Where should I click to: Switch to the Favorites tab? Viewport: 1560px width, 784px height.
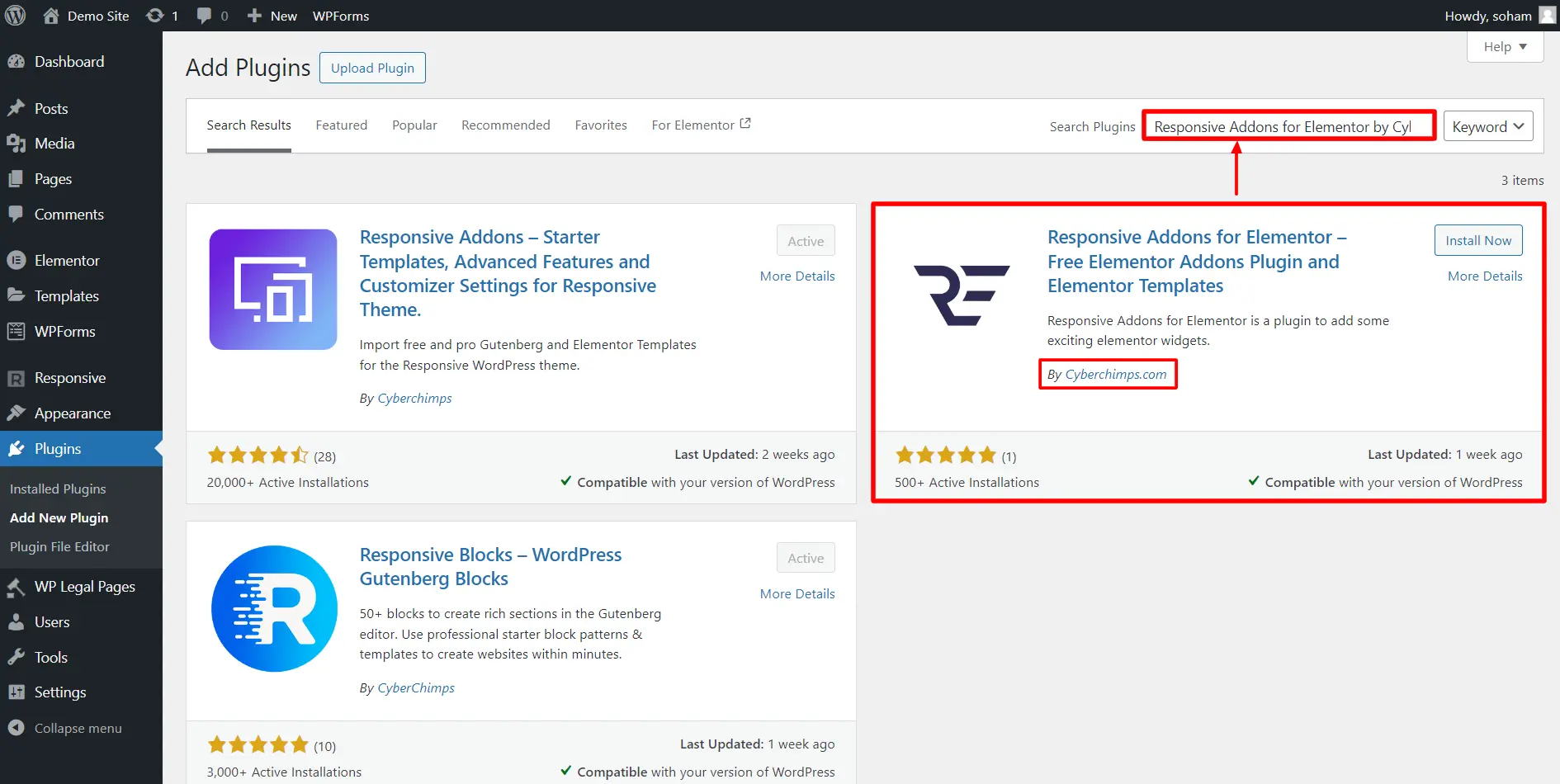(x=601, y=125)
